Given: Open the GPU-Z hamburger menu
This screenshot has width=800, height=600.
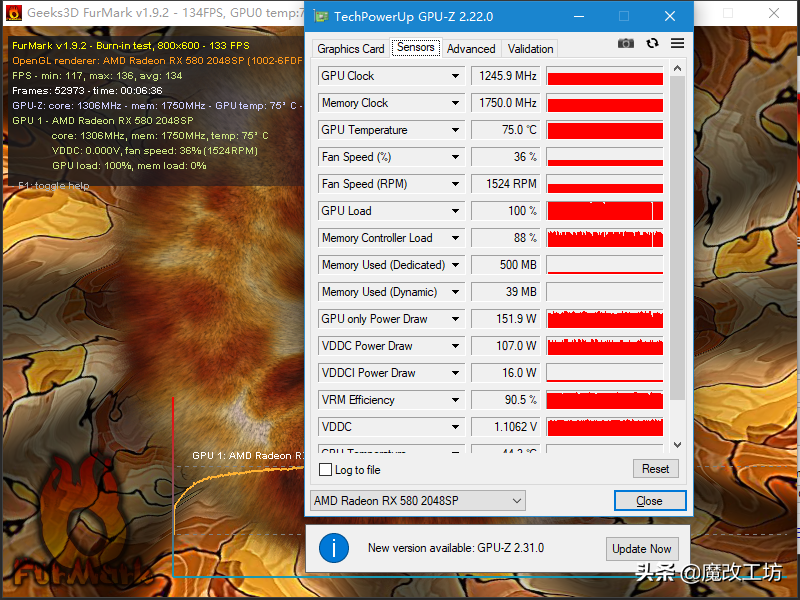Looking at the screenshot, I should pyautogui.click(x=677, y=43).
